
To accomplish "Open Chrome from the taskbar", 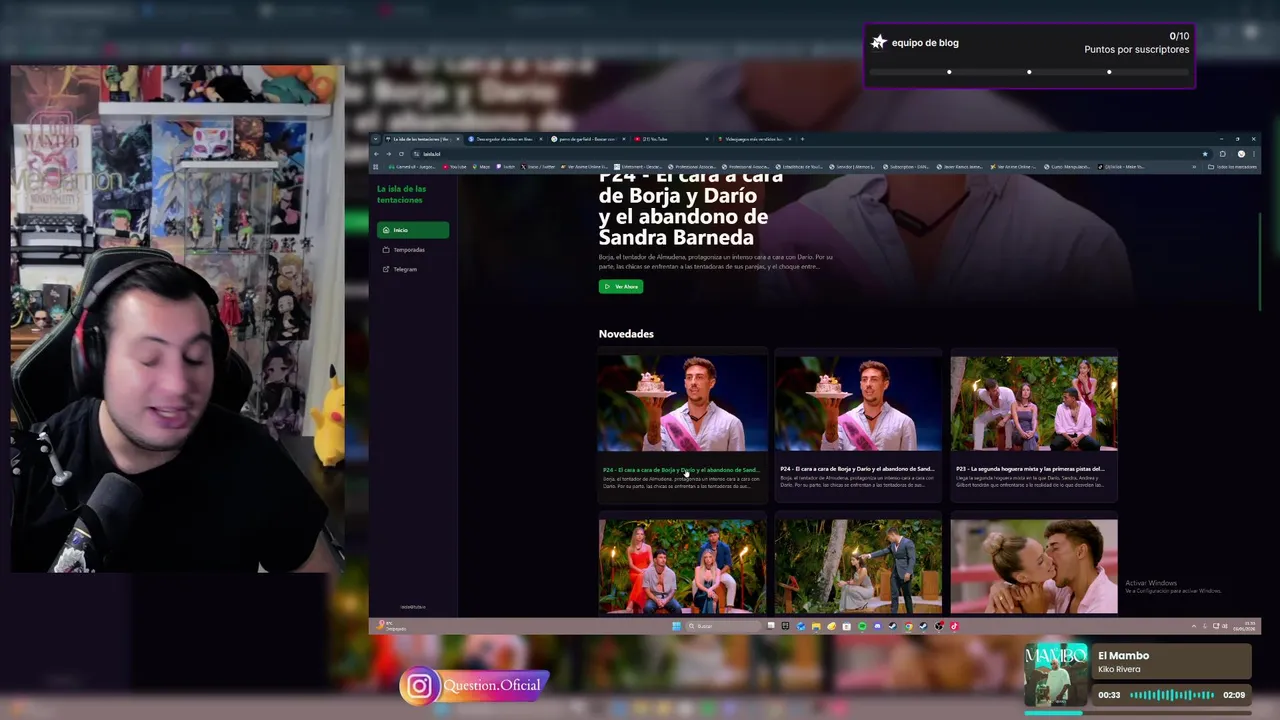I will click(x=908, y=626).
